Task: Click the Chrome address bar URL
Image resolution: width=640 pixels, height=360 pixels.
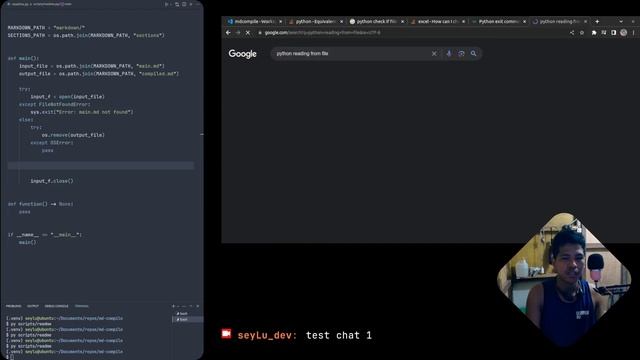Action: pos(322,33)
